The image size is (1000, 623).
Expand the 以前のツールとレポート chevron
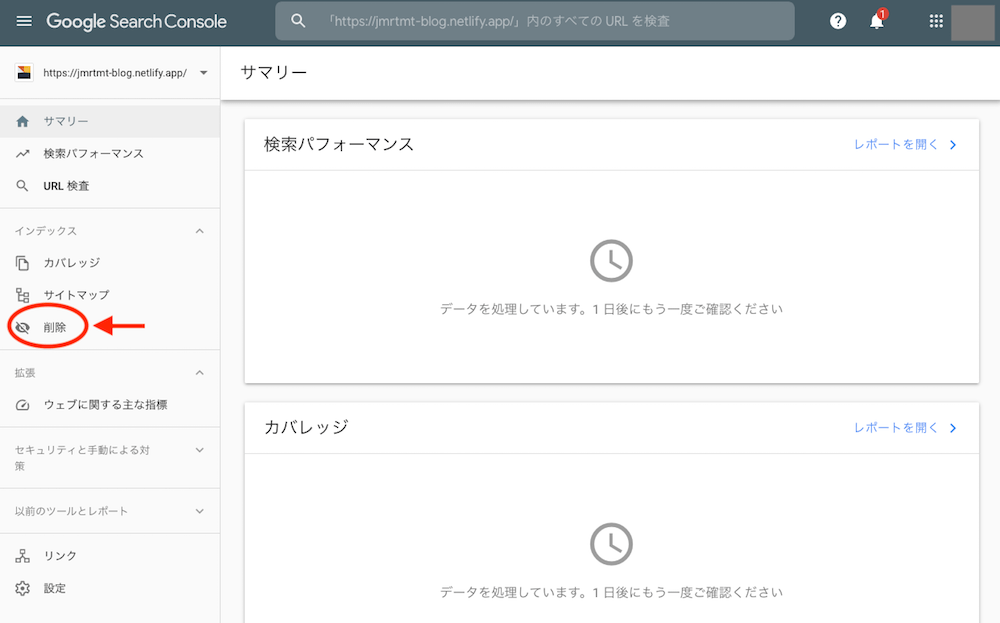pos(200,511)
